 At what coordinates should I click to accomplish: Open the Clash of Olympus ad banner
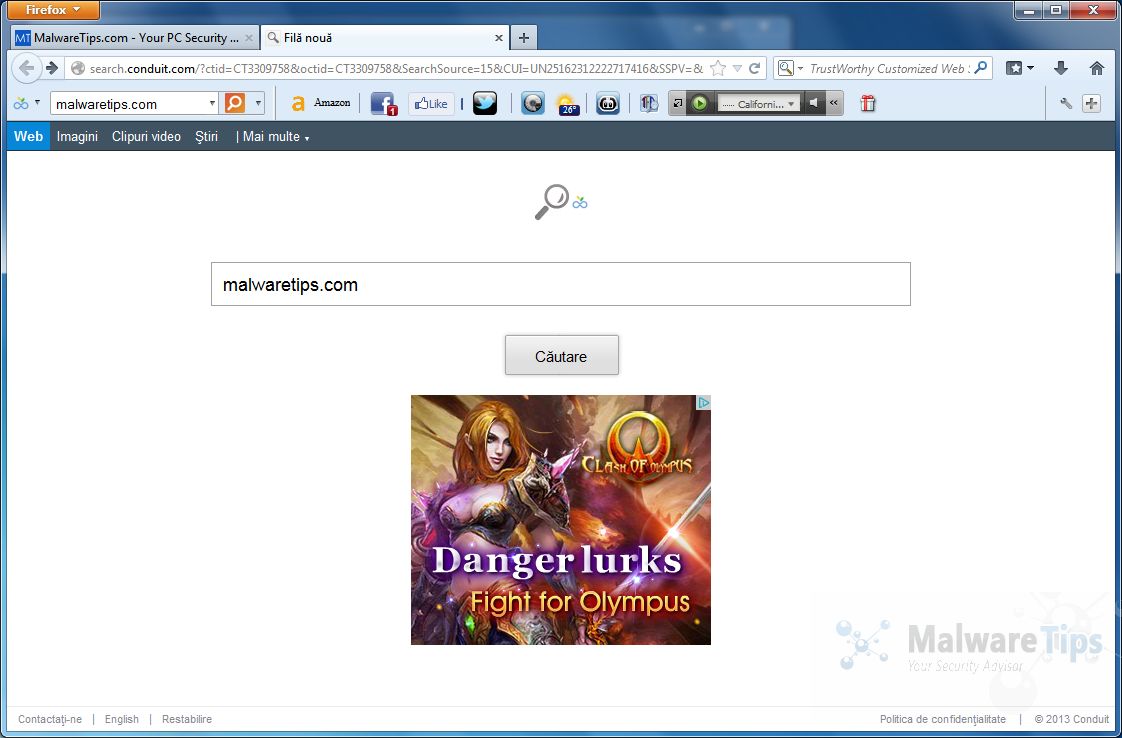(560, 520)
